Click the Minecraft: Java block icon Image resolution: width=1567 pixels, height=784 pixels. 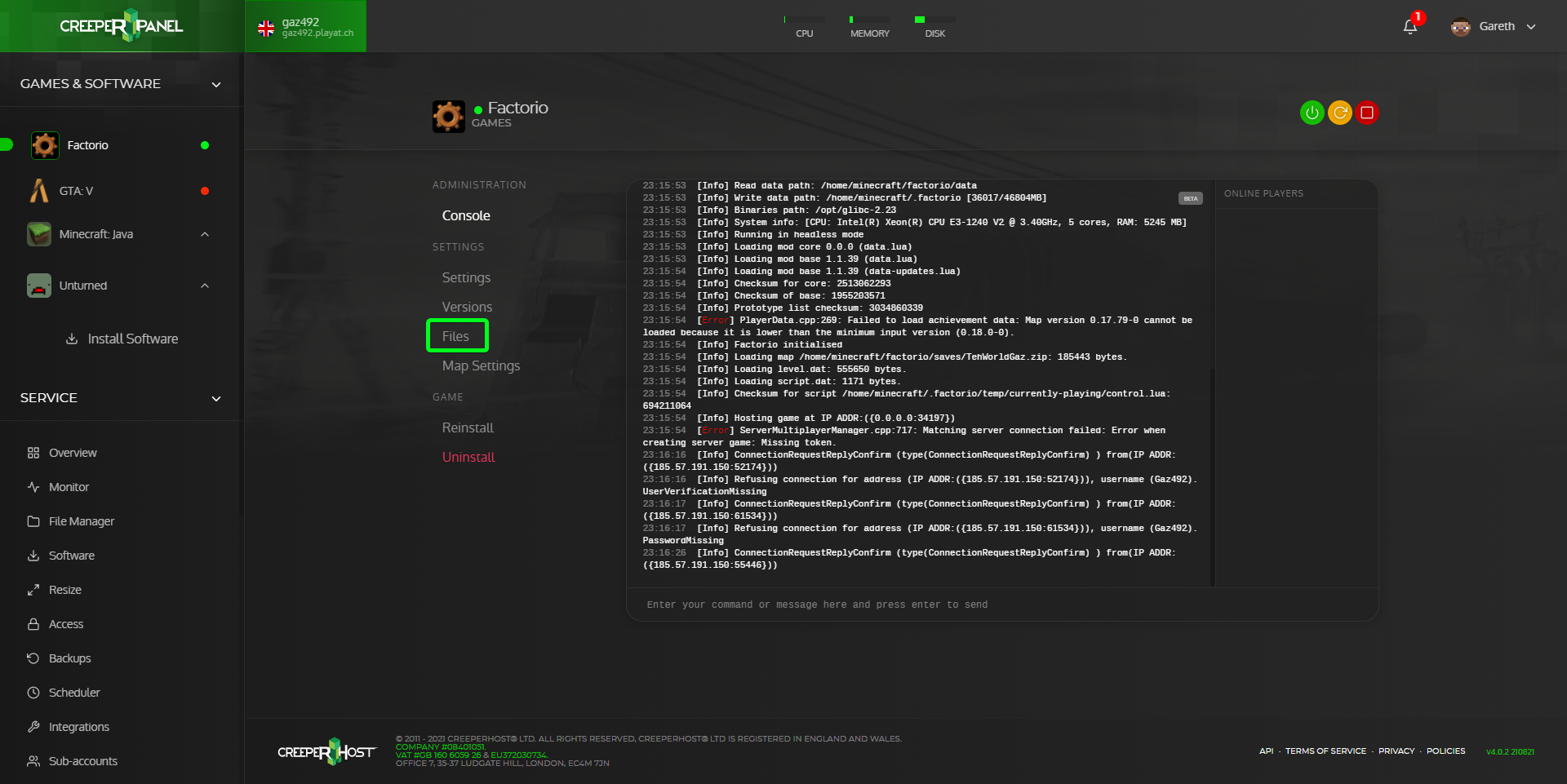tap(39, 234)
